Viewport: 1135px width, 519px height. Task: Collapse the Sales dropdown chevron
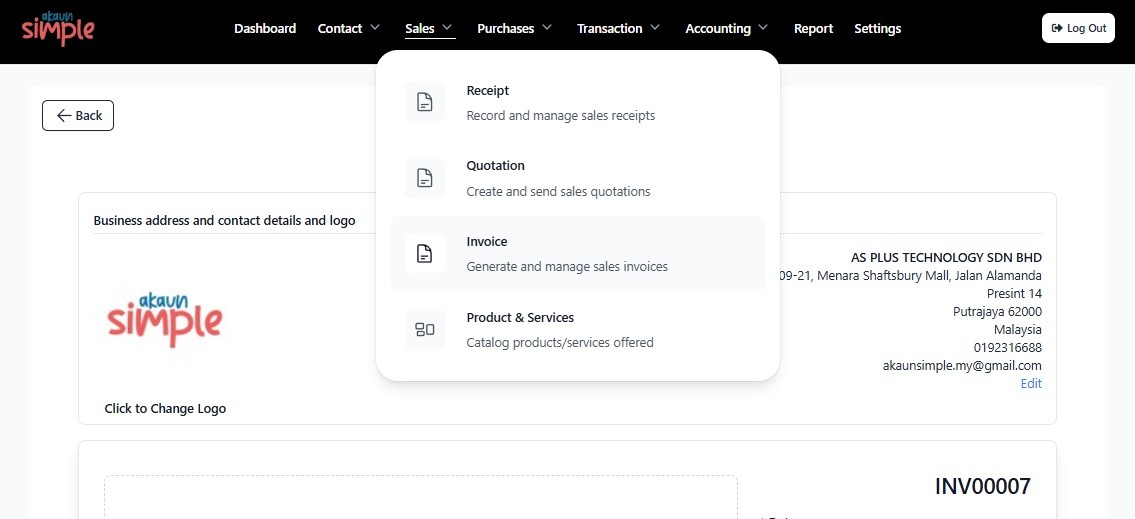pyautogui.click(x=447, y=28)
